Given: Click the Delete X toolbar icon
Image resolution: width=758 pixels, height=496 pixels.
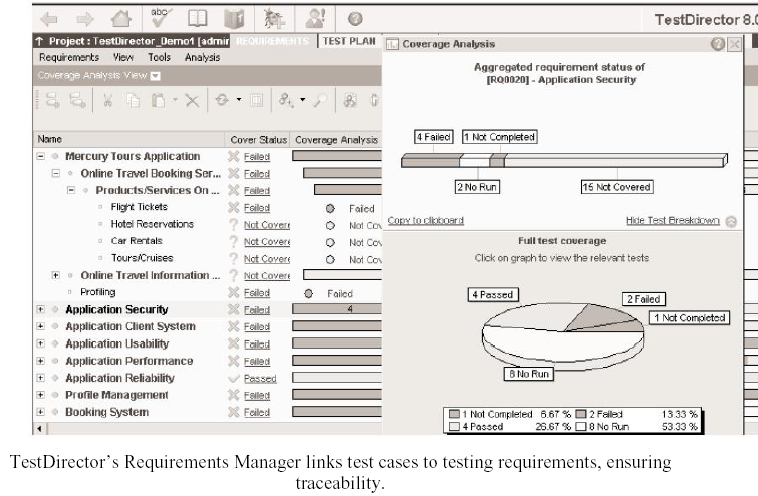Looking at the screenshot, I should click(192, 102).
